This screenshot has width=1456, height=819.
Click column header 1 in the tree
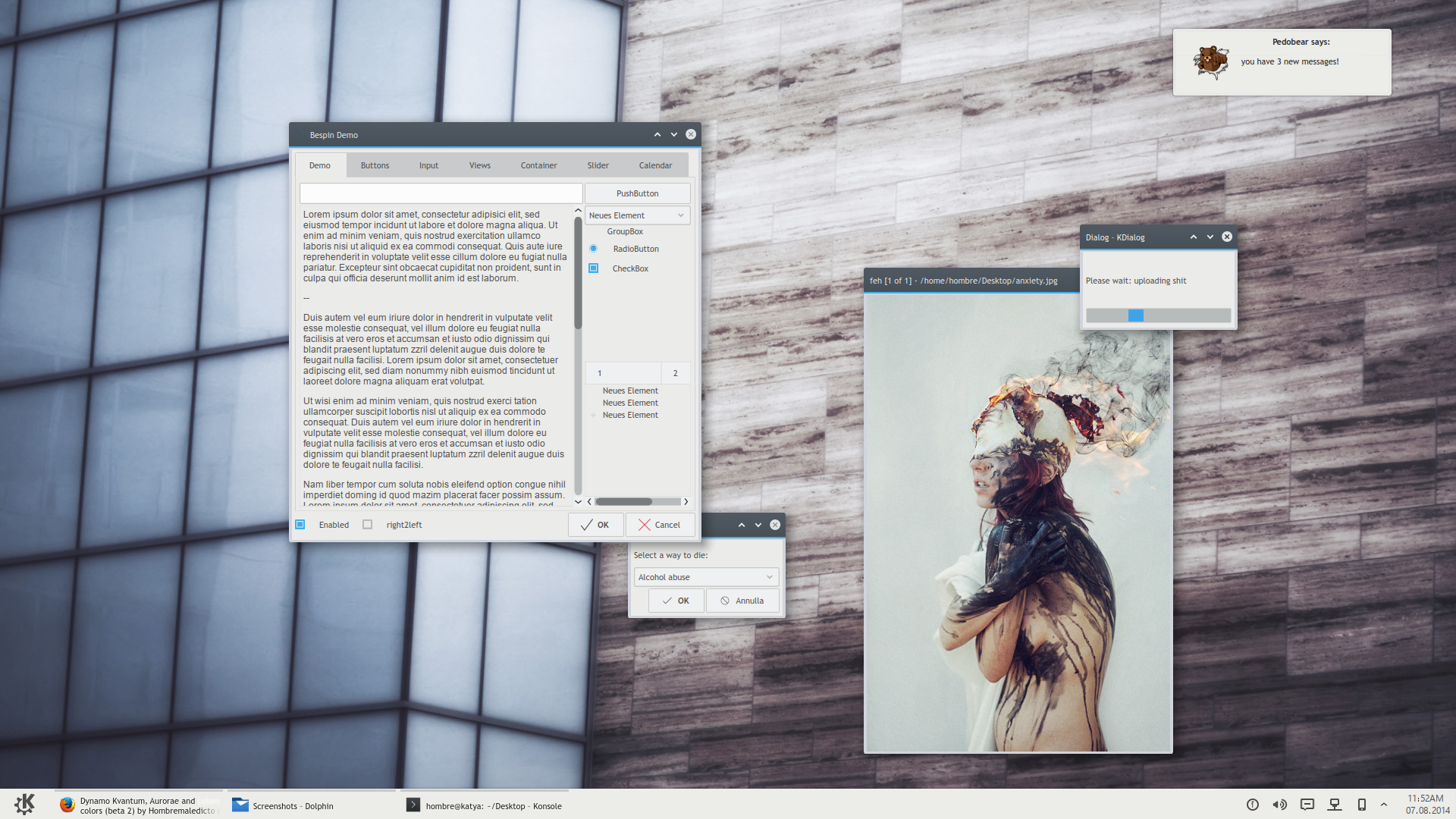click(623, 373)
